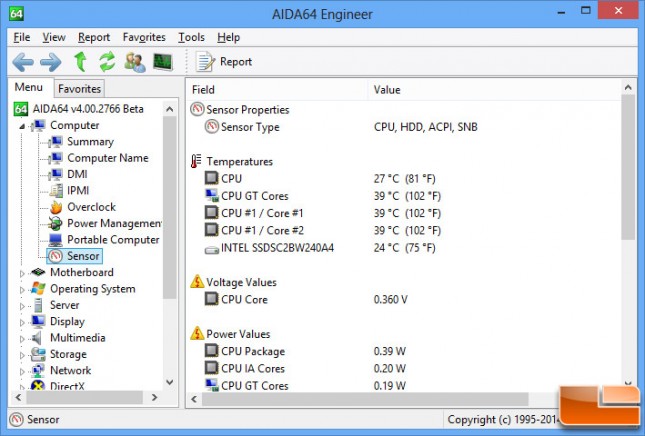The image size is (645, 436).
Task: Expand the Motherboard tree node
Action: click(x=22, y=273)
